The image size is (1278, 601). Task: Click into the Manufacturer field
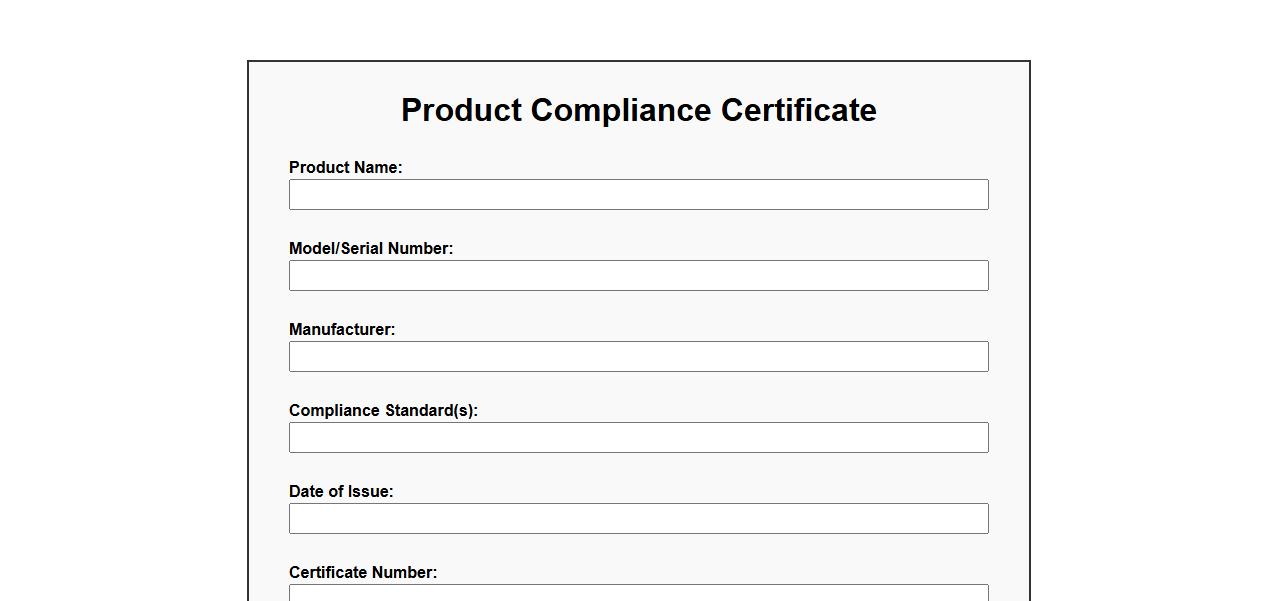638,357
